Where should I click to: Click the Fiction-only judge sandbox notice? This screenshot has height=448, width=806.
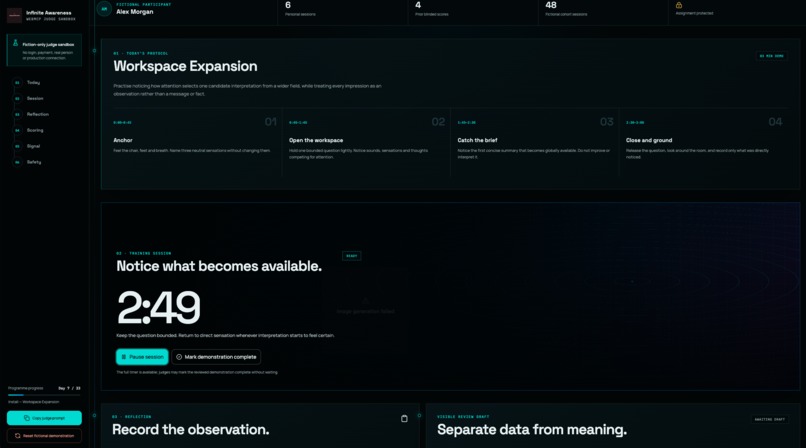(x=44, y=50)
